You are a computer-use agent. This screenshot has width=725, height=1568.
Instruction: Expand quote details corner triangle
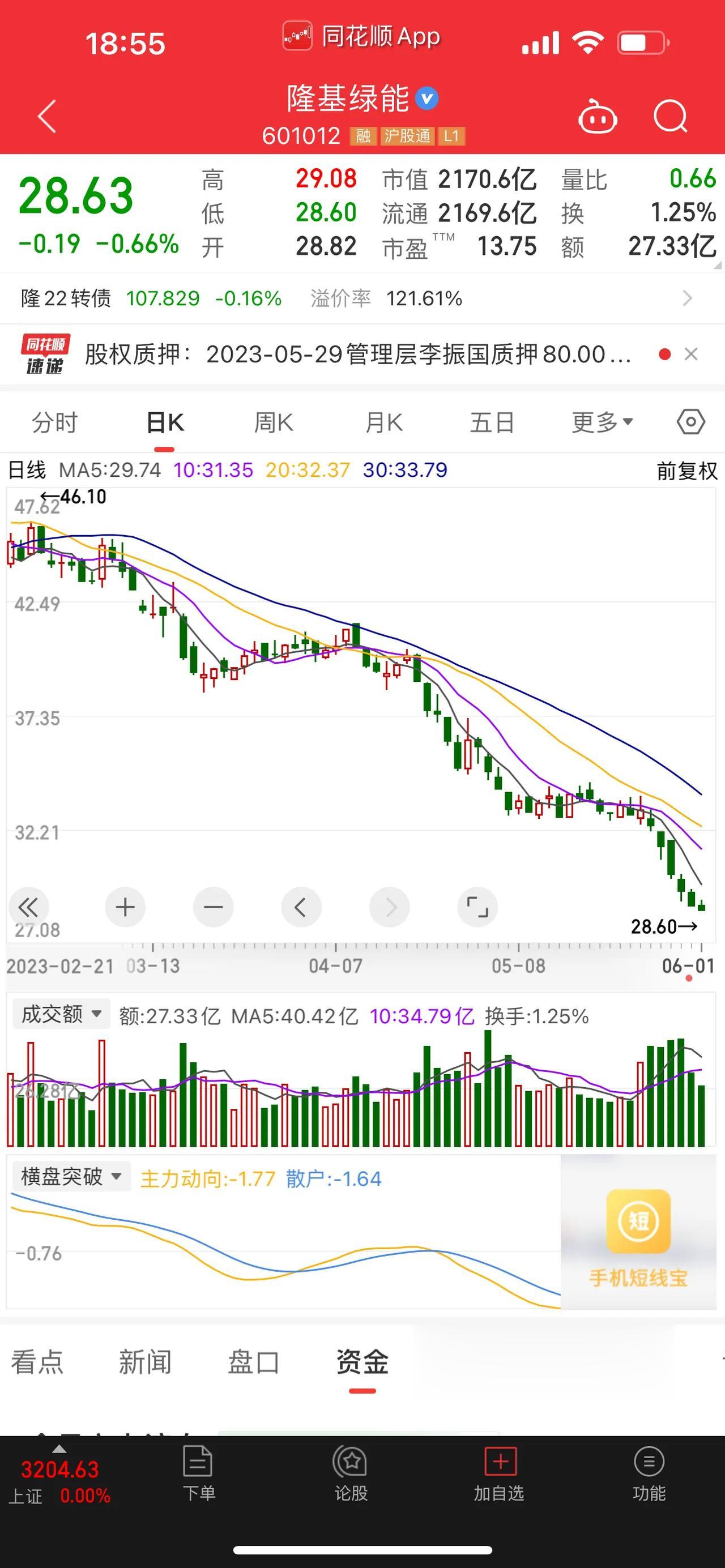click(717, 265)
